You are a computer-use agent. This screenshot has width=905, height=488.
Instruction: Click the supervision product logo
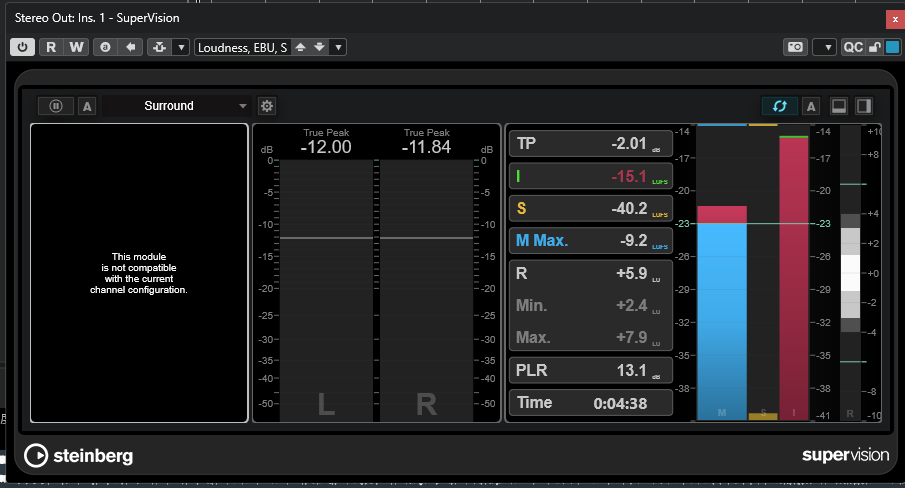point(846,455)
